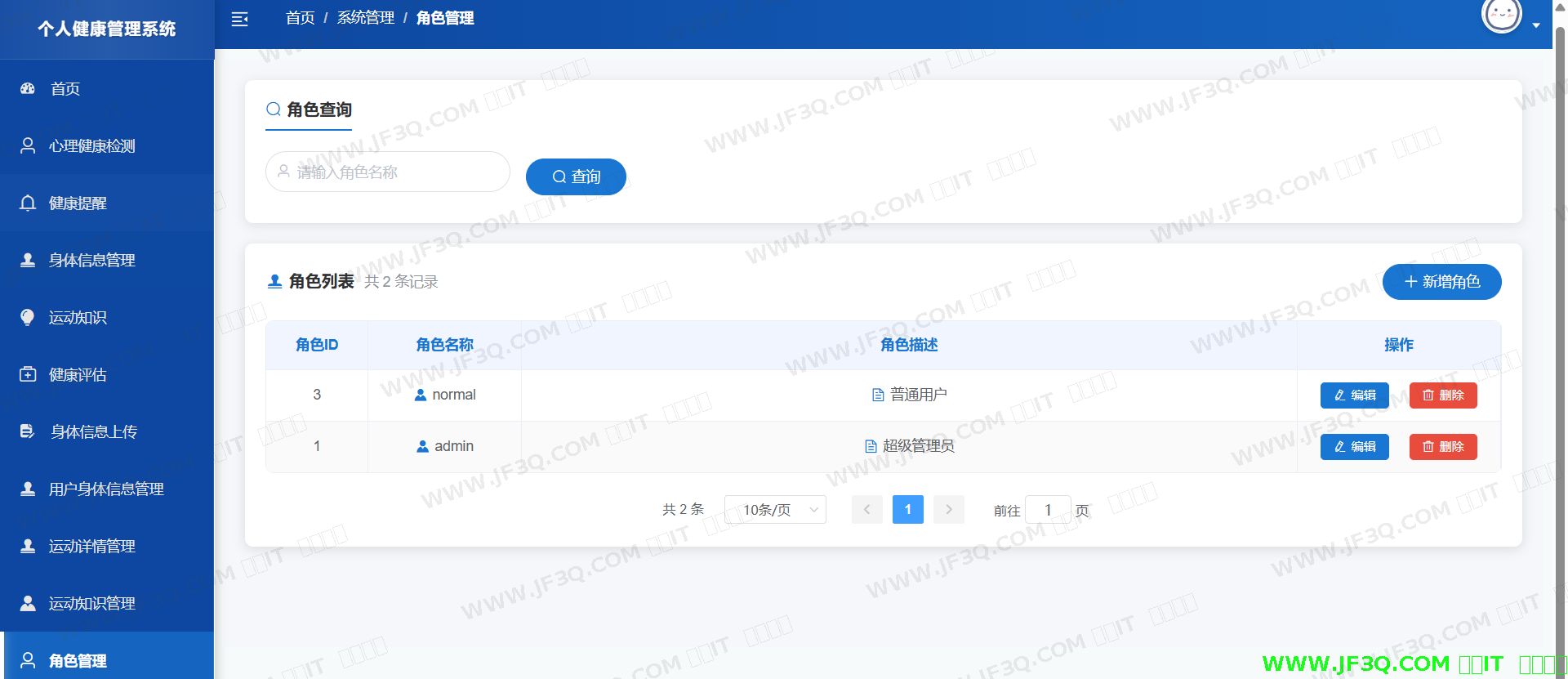1568x679 pixels.
Task: Click the upload document icon for 身体信息上传
Action: 28,431
